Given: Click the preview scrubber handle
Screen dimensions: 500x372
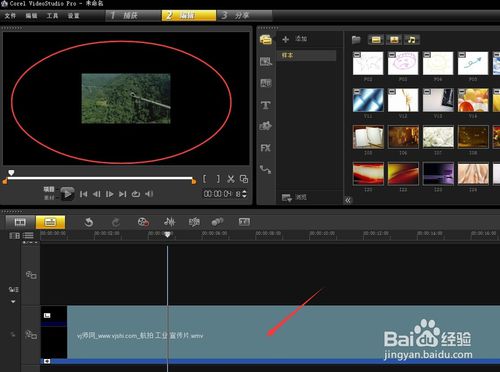Looking at the screenshot, I should (x=11, y=172).
